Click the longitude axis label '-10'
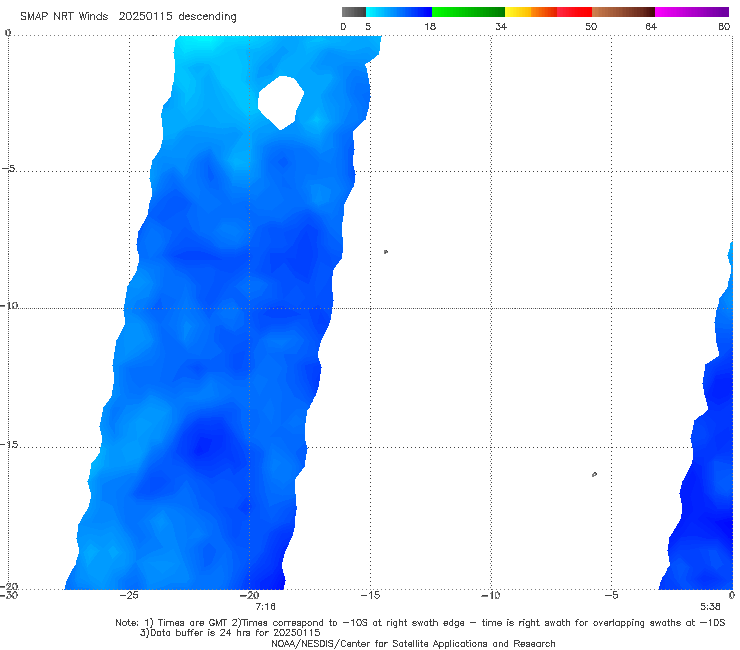The width and height of the screenshot is (740, 650). [490, 595]
